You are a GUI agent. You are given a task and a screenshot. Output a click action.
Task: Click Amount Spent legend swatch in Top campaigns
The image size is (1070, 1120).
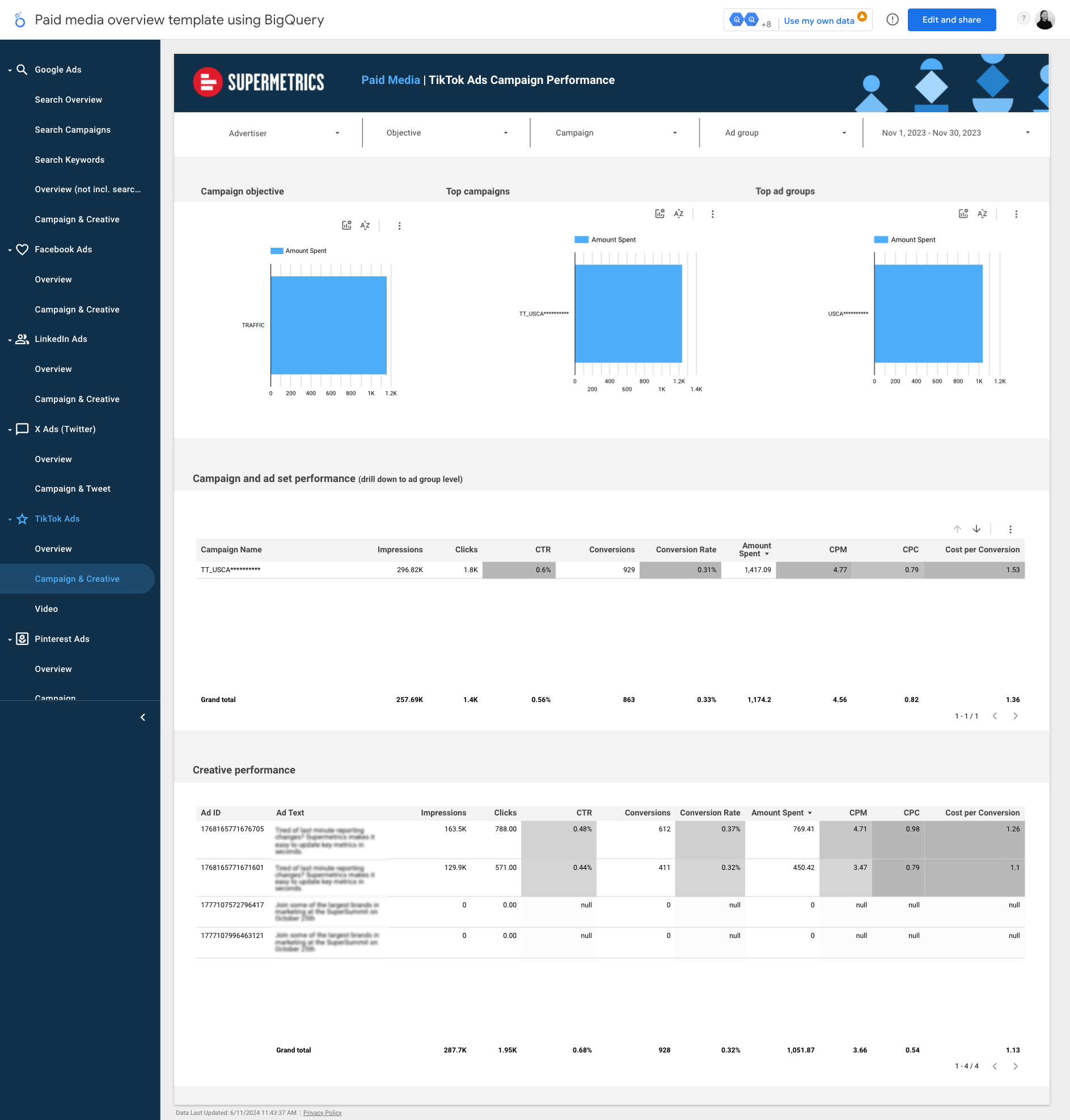pyautogui.click(x=581, y=239)
